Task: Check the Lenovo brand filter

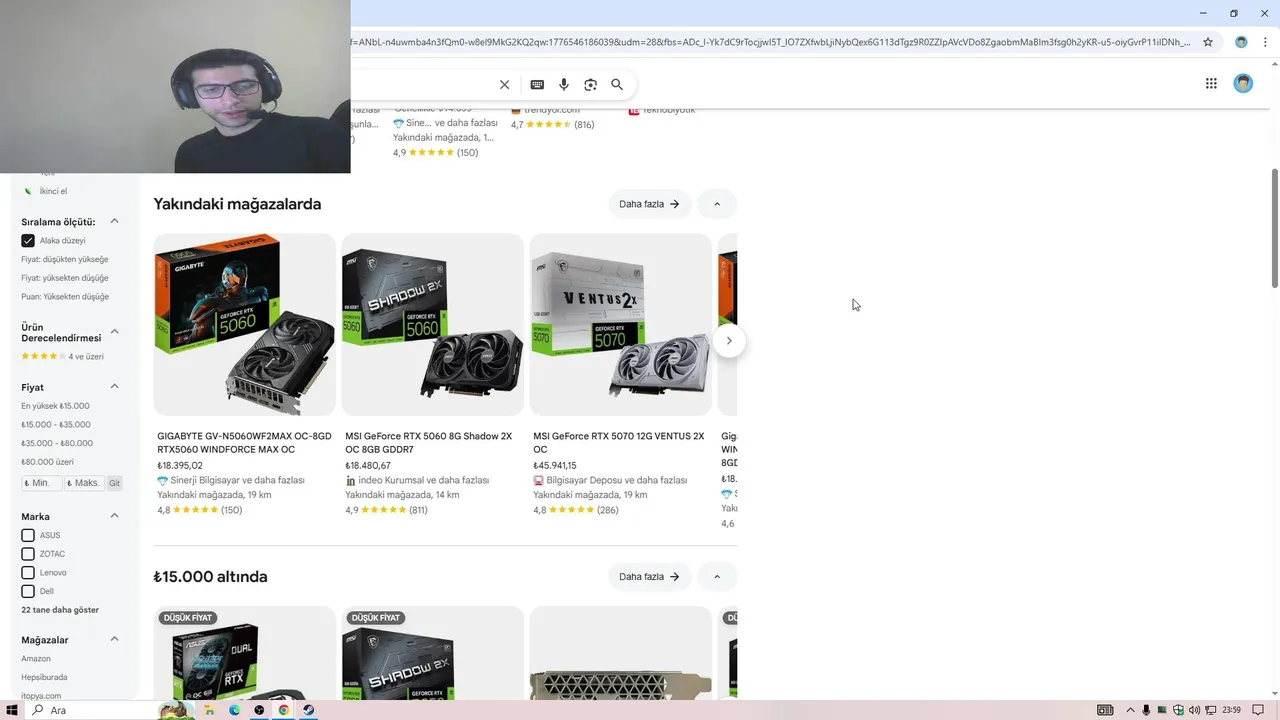Action: tap(28, 573)
